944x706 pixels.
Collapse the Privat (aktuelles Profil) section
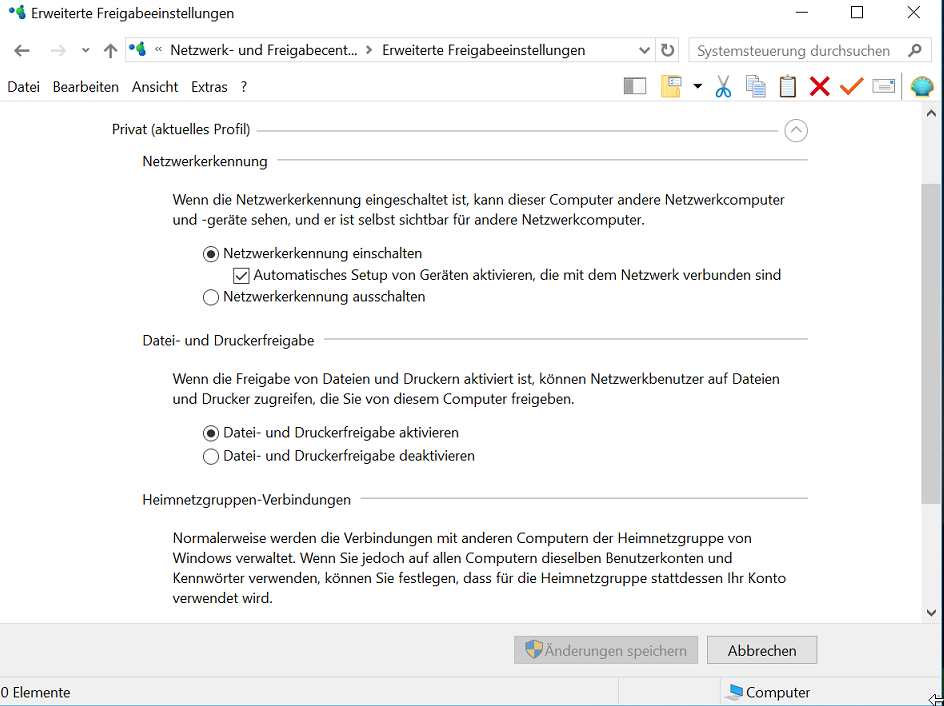point(796,130)
